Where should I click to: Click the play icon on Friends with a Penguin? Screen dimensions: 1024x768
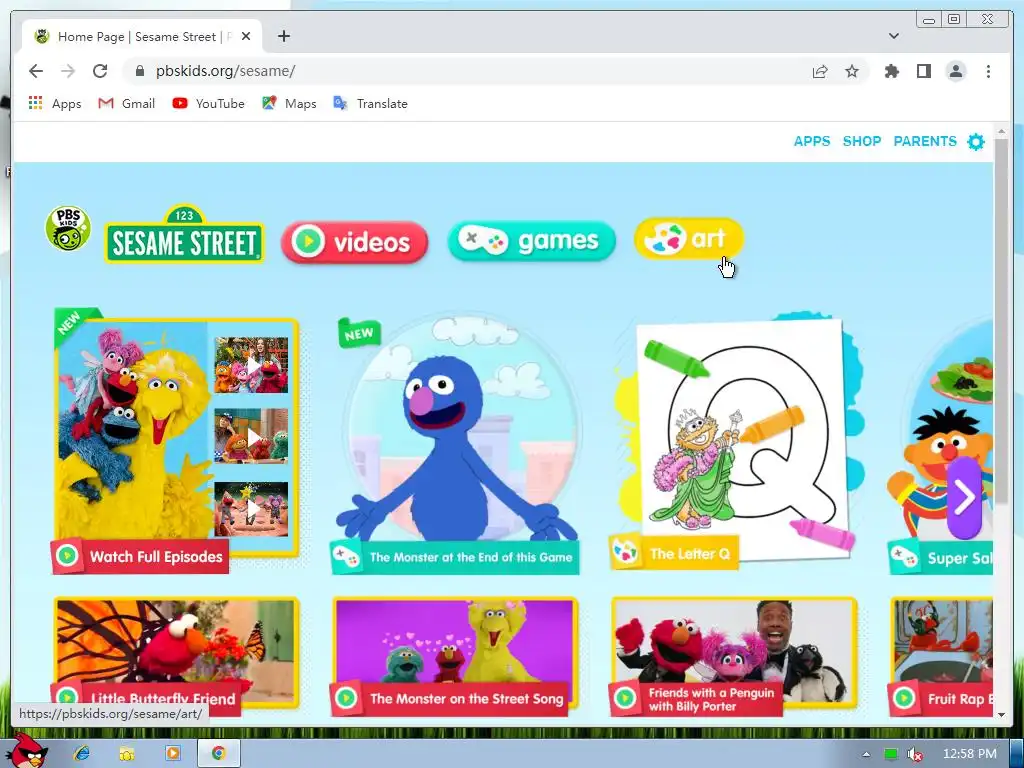625,698
